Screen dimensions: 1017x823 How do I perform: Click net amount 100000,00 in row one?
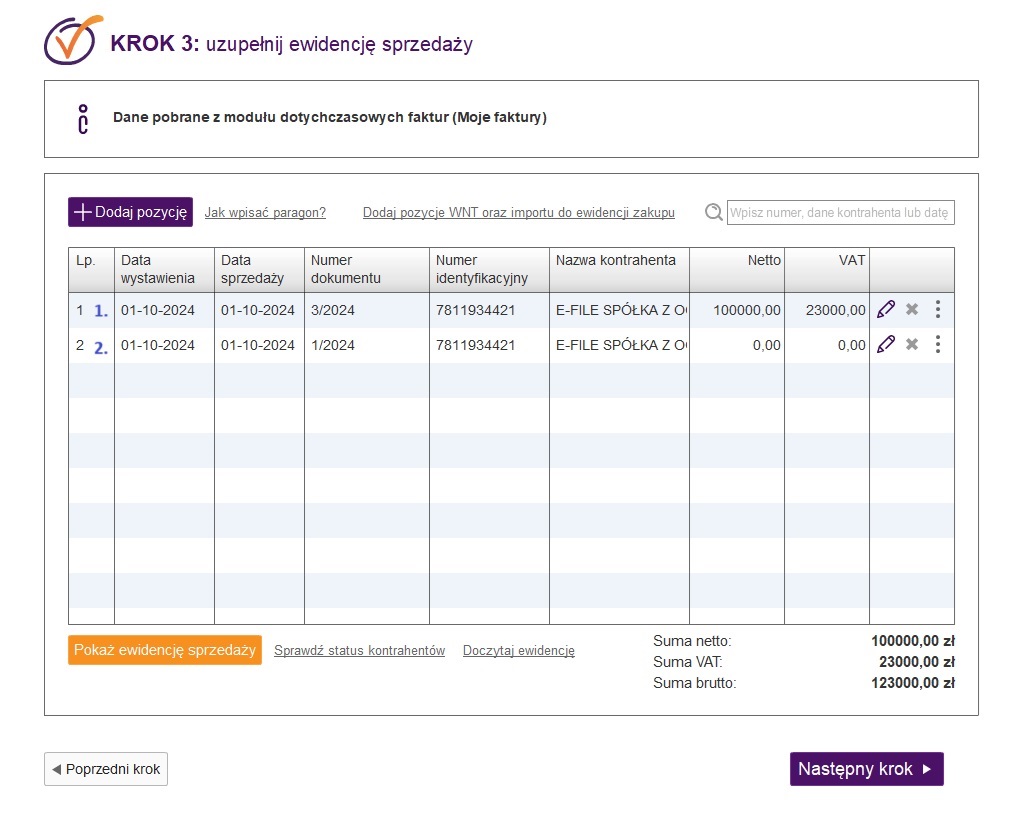pos(747,311)
